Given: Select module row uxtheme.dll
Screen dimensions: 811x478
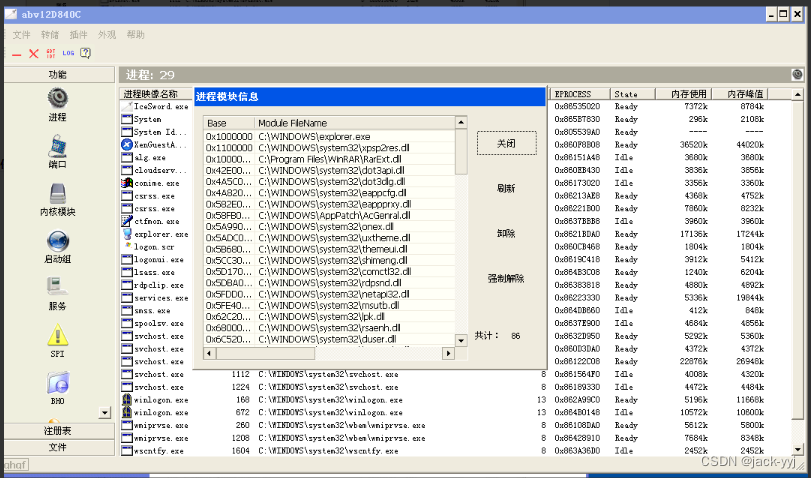Looking at the screenshot, I should click(329, 238).
